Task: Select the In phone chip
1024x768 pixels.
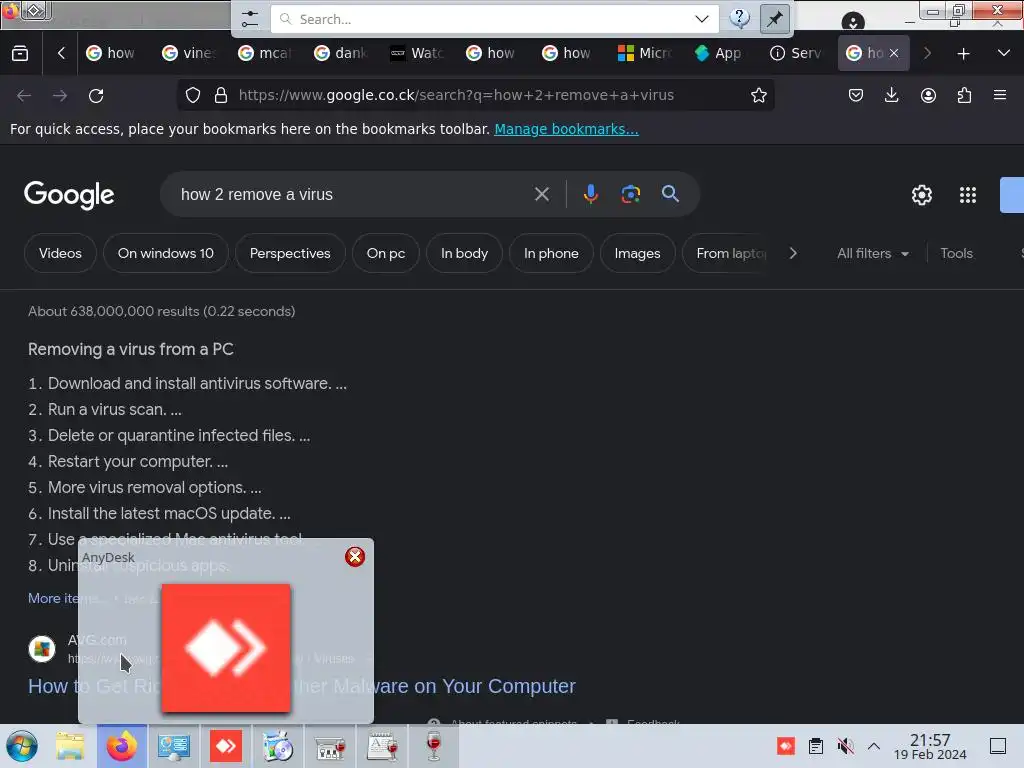Action: [x=551, y=253]
